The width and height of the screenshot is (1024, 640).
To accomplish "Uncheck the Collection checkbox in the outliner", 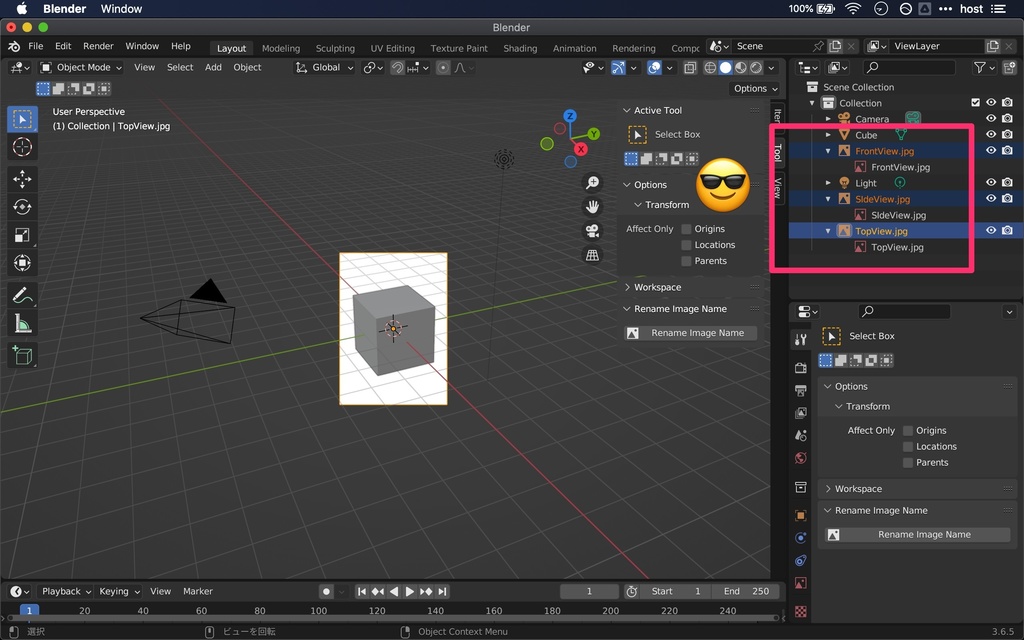I will click(975, 102).
